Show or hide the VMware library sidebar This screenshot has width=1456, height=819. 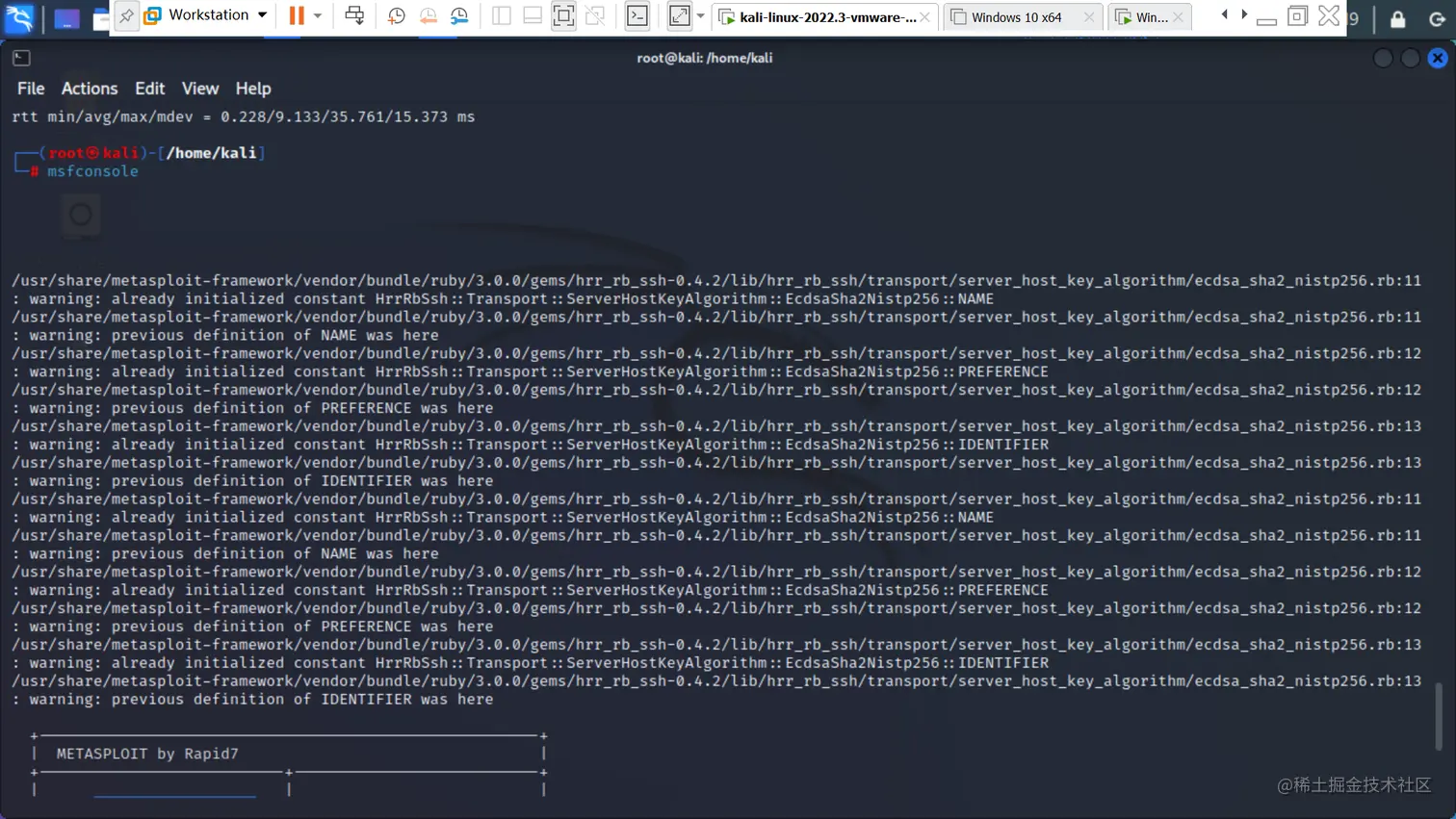(x=501, y=15)
